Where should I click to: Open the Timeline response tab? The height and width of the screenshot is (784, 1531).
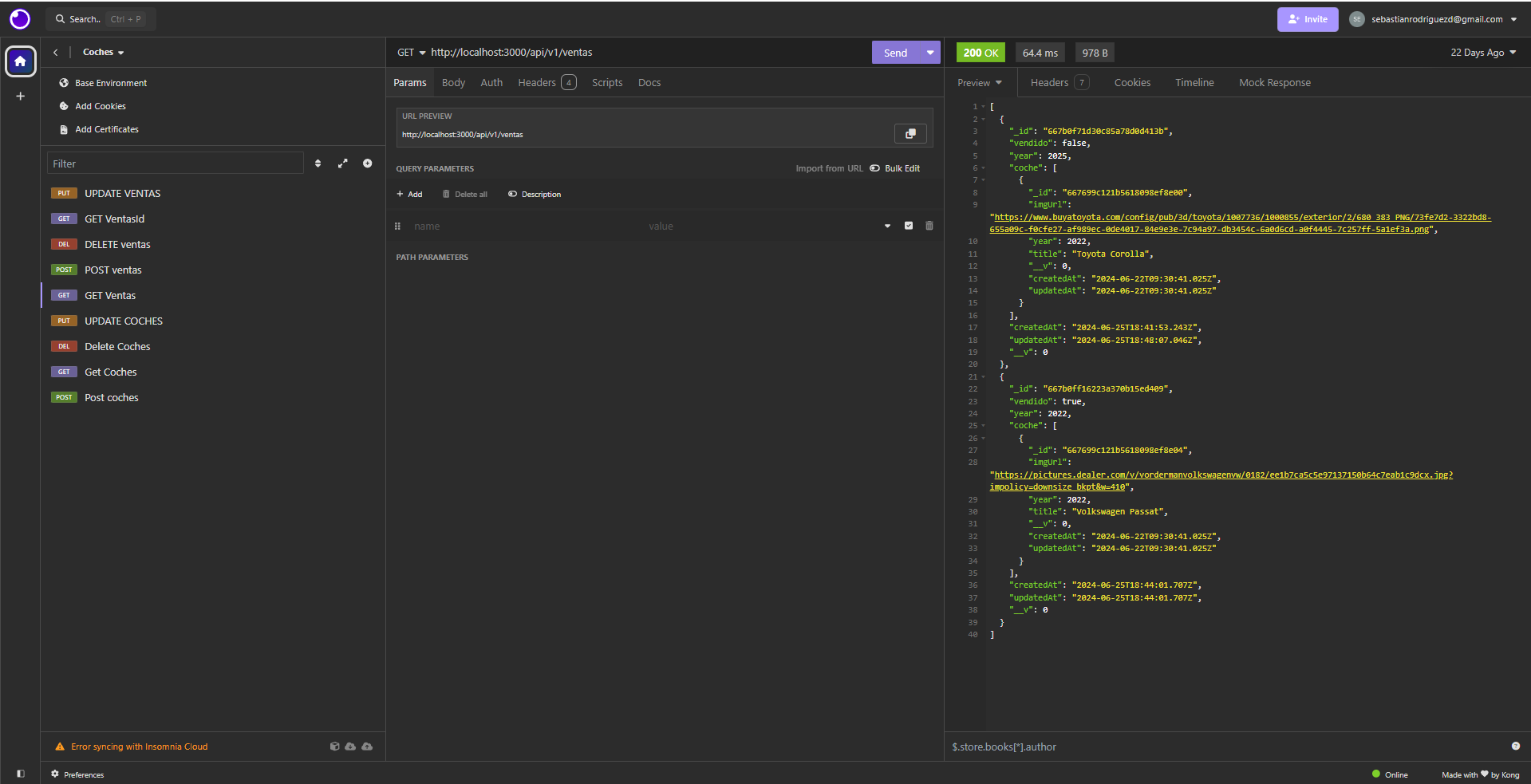[1194, 83]
